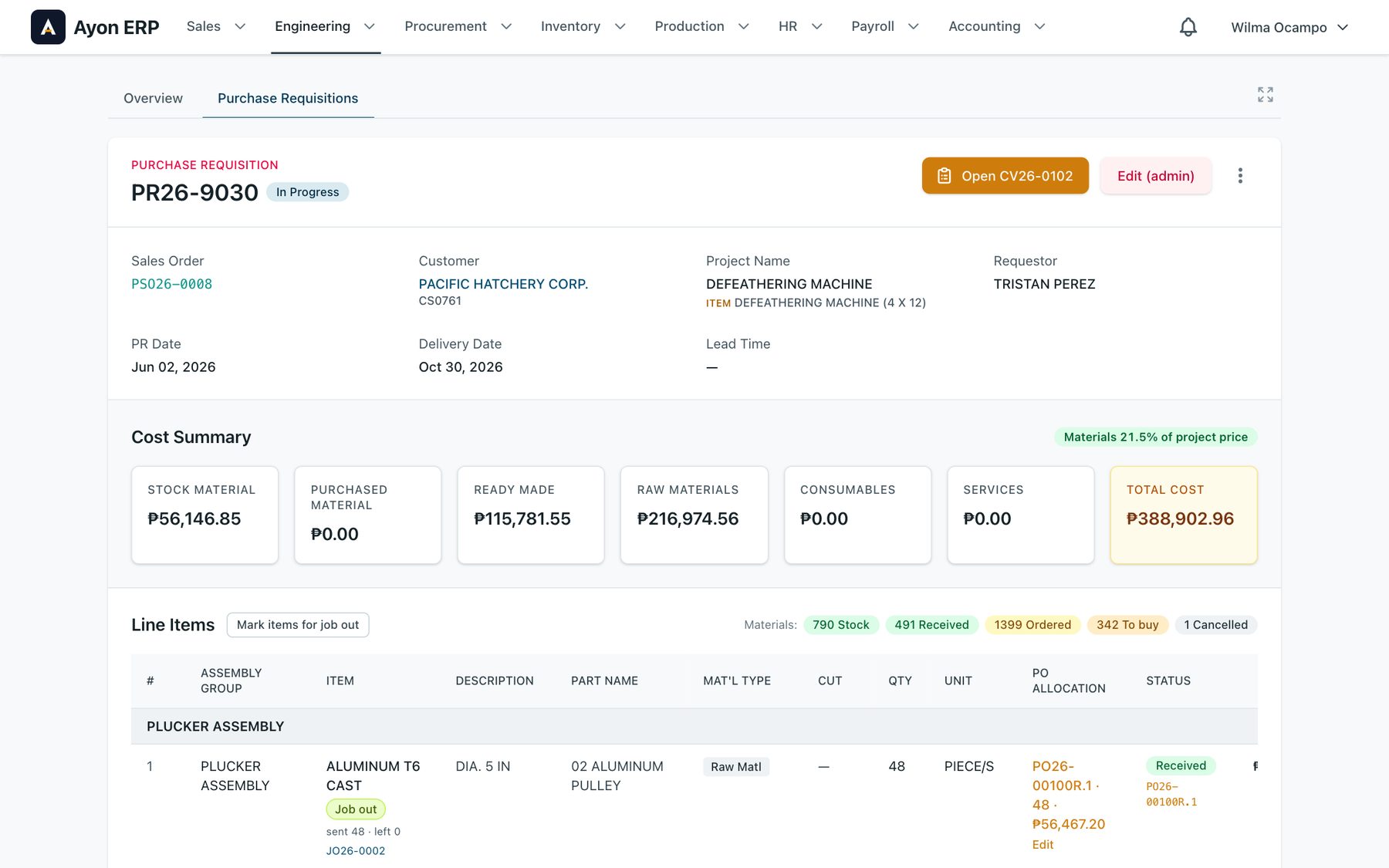1389x868 pixels.
Task: Click the In Progress status badge
Action: 307,192
